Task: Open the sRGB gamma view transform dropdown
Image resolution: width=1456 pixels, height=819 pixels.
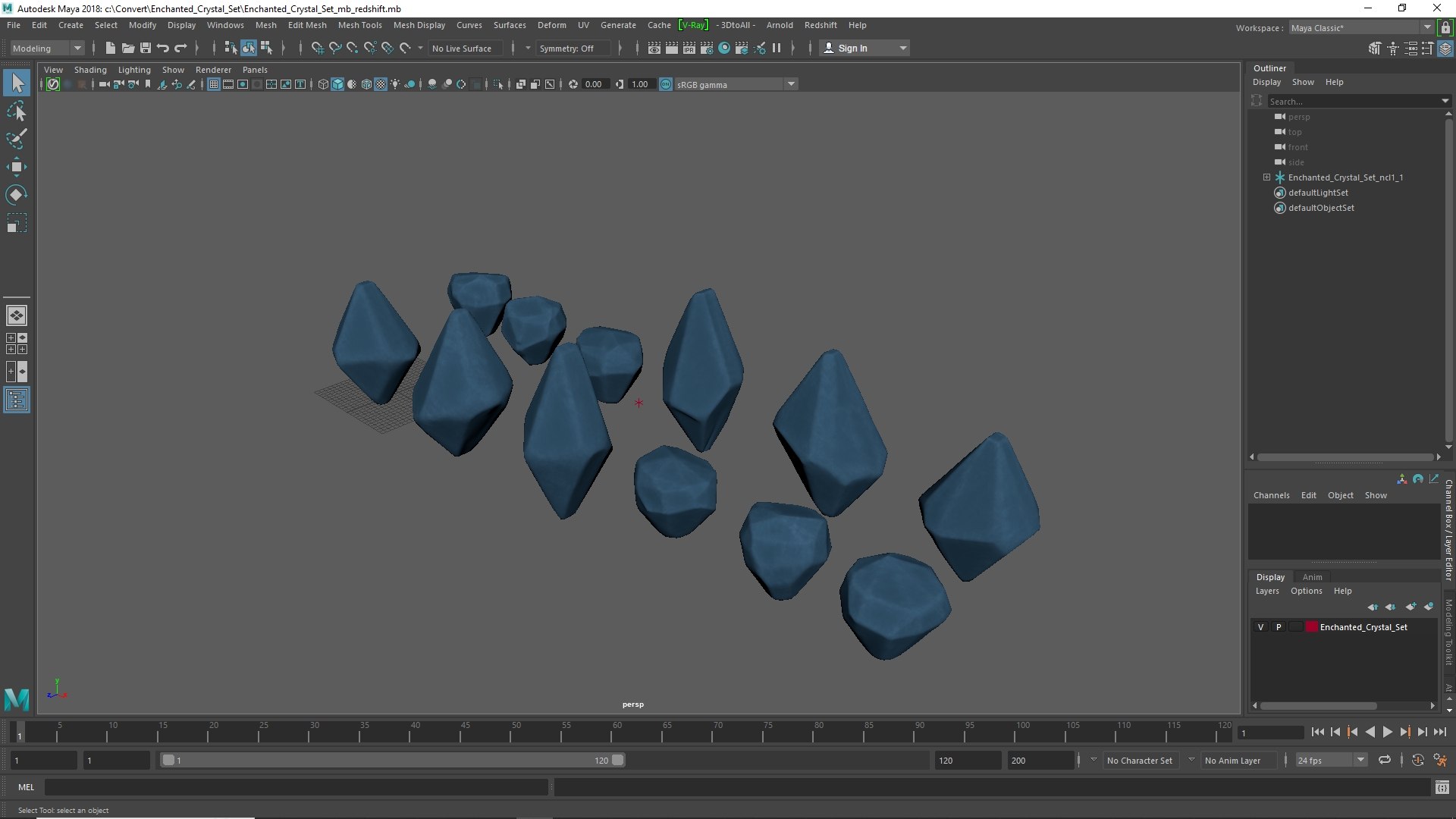Action: point(735,84)
